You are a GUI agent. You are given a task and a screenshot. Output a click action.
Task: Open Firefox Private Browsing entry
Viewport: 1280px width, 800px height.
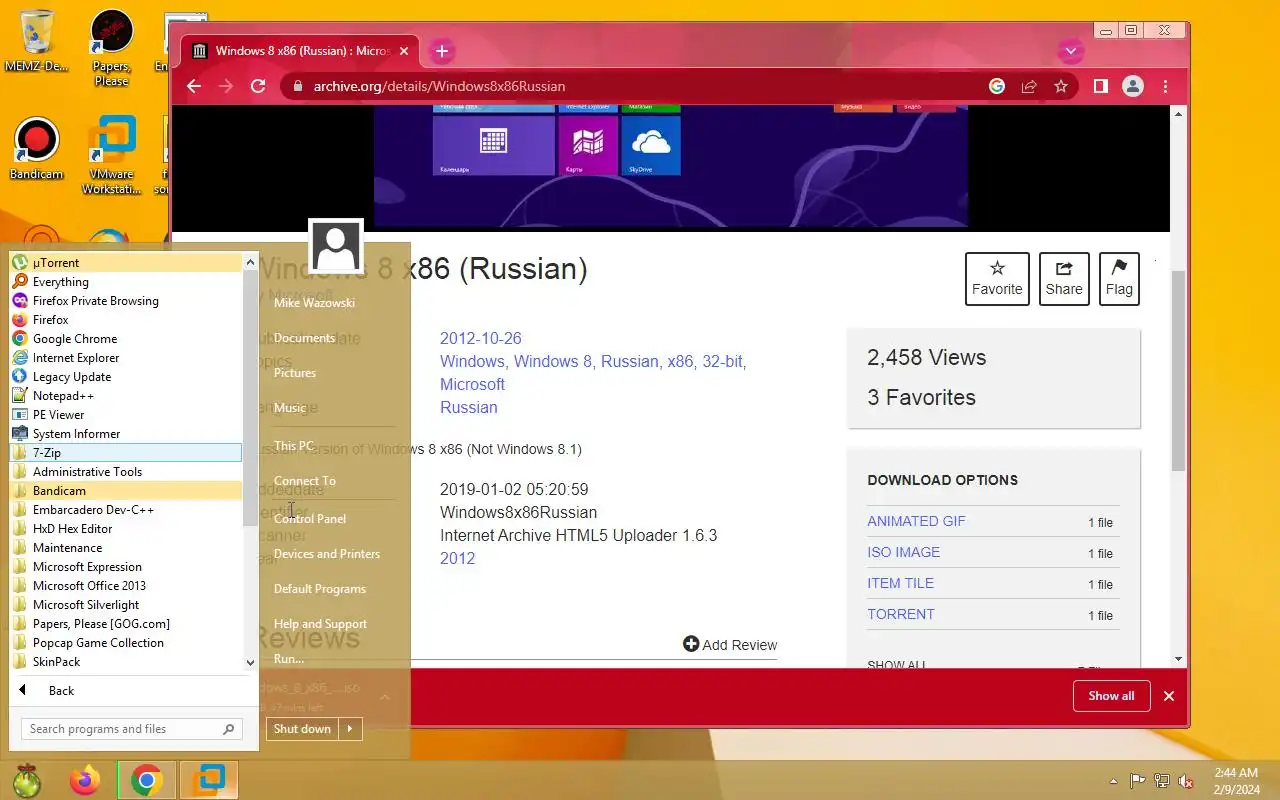coord(126,301)
